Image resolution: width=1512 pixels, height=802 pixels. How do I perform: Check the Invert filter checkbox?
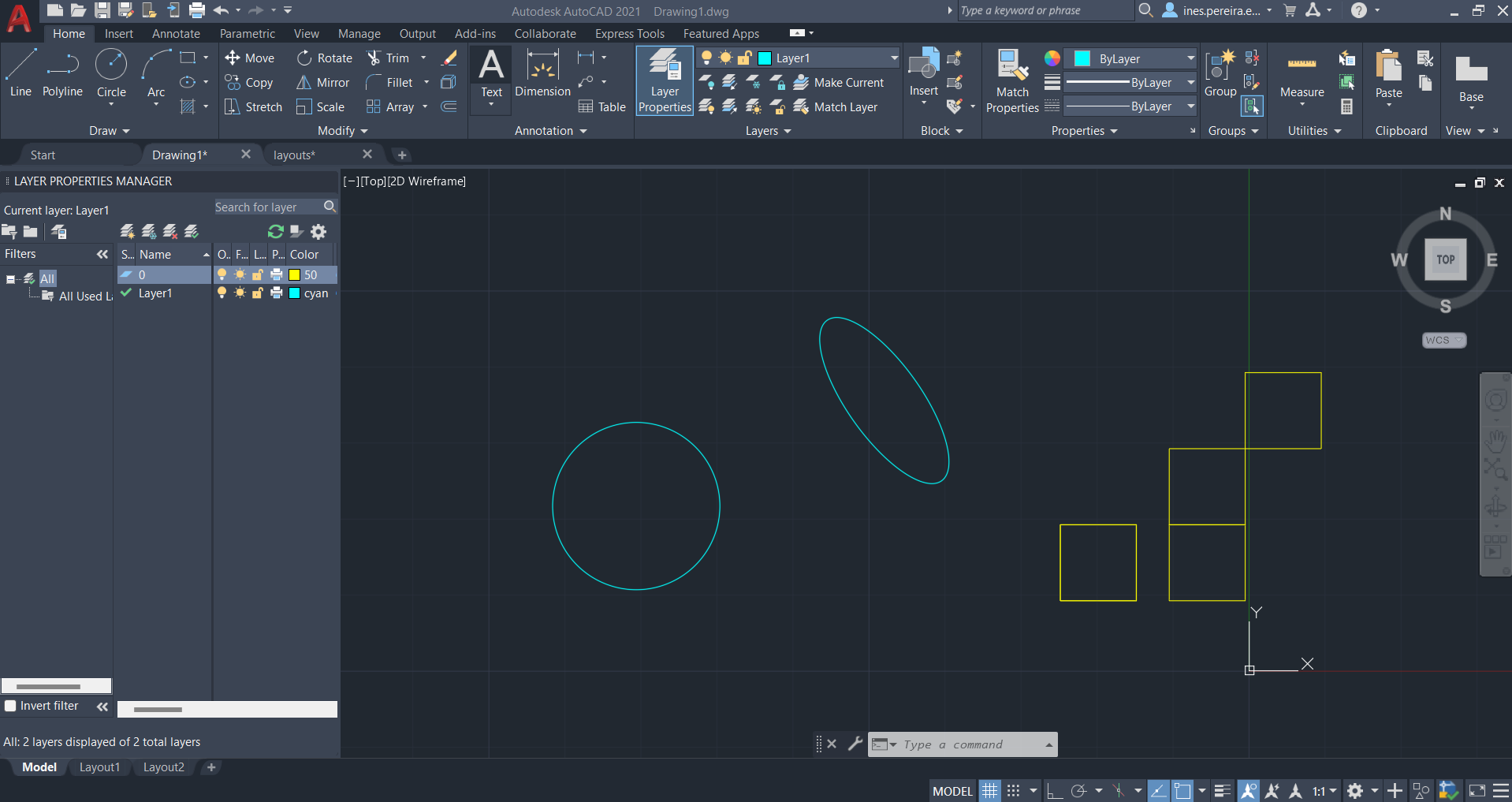pos(10,706)
